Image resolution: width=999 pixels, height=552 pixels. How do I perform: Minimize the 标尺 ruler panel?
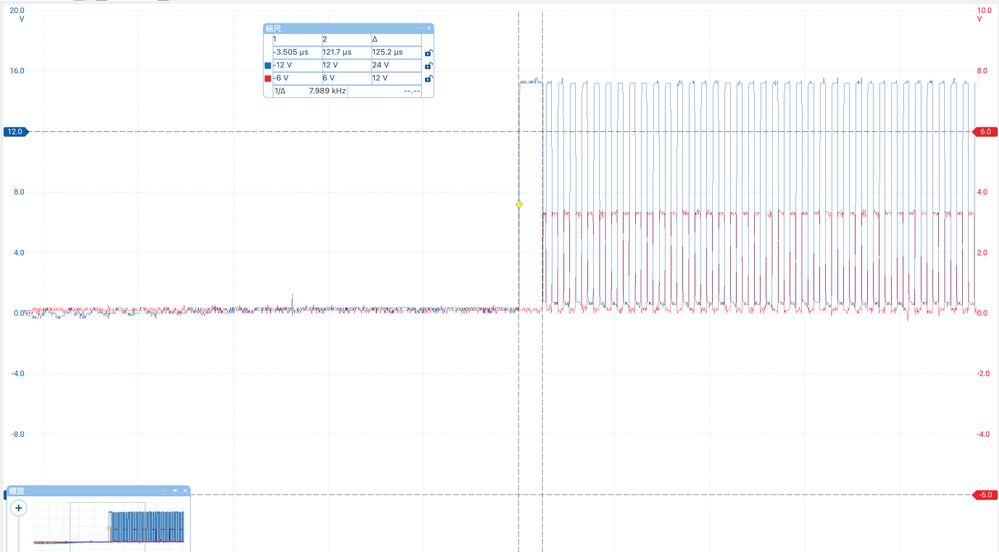pyautogui.click(x=419, y=29)
